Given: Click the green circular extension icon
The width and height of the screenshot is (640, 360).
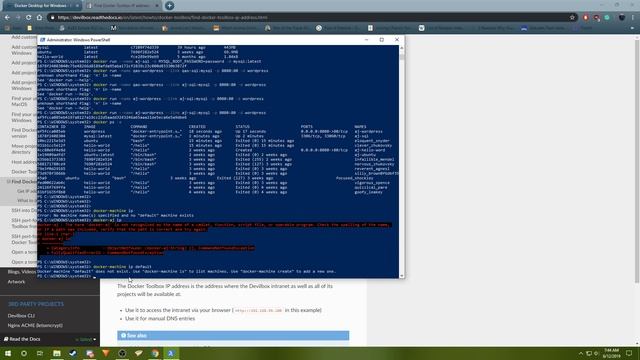Looking at the screenshot, I should (607, 18).
